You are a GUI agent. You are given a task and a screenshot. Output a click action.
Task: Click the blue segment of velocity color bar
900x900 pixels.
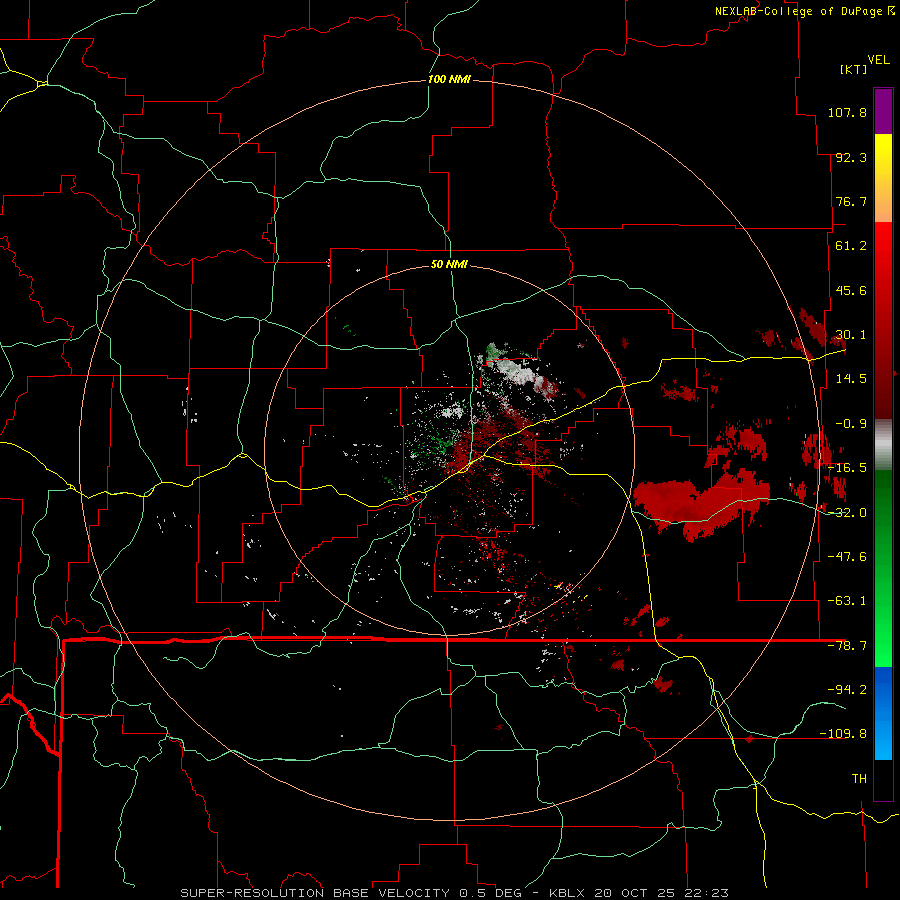883,713
